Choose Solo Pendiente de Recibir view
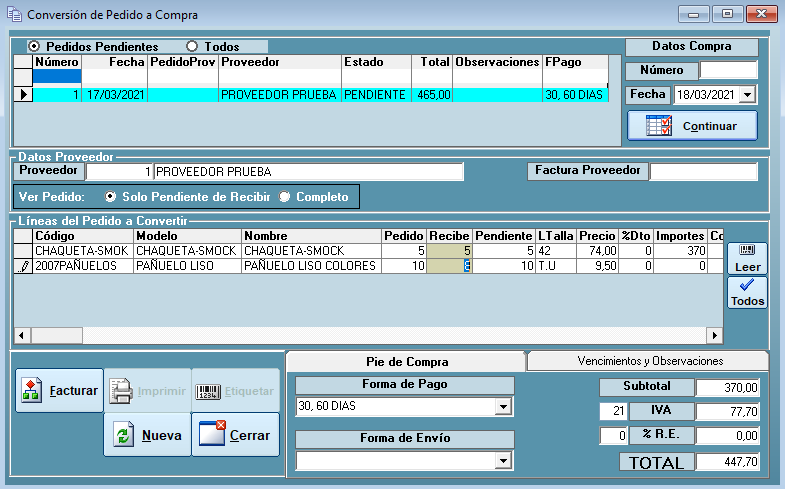 [110, 197]
